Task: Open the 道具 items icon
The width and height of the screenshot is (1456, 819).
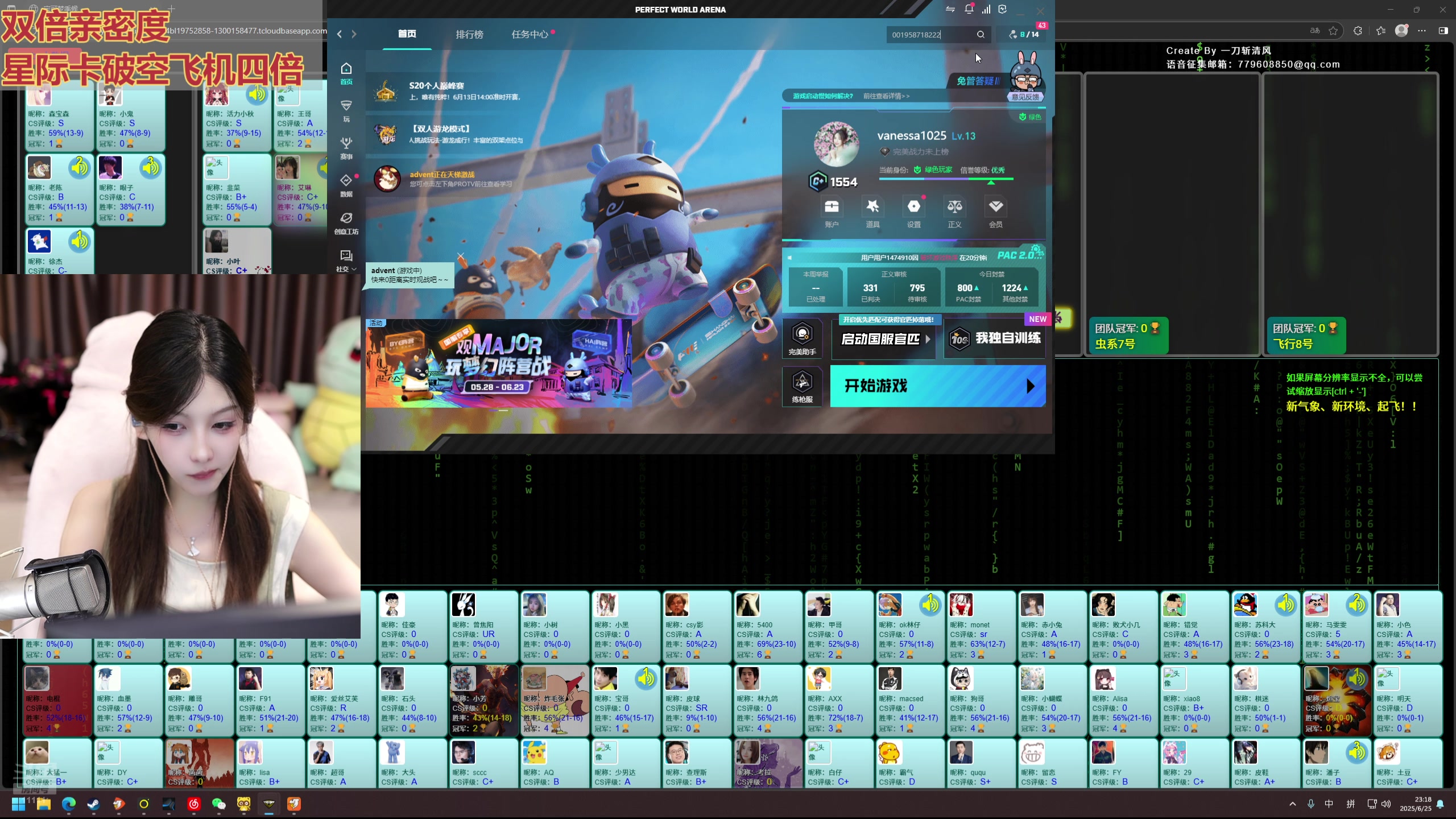Action: (x=872, y=212)
